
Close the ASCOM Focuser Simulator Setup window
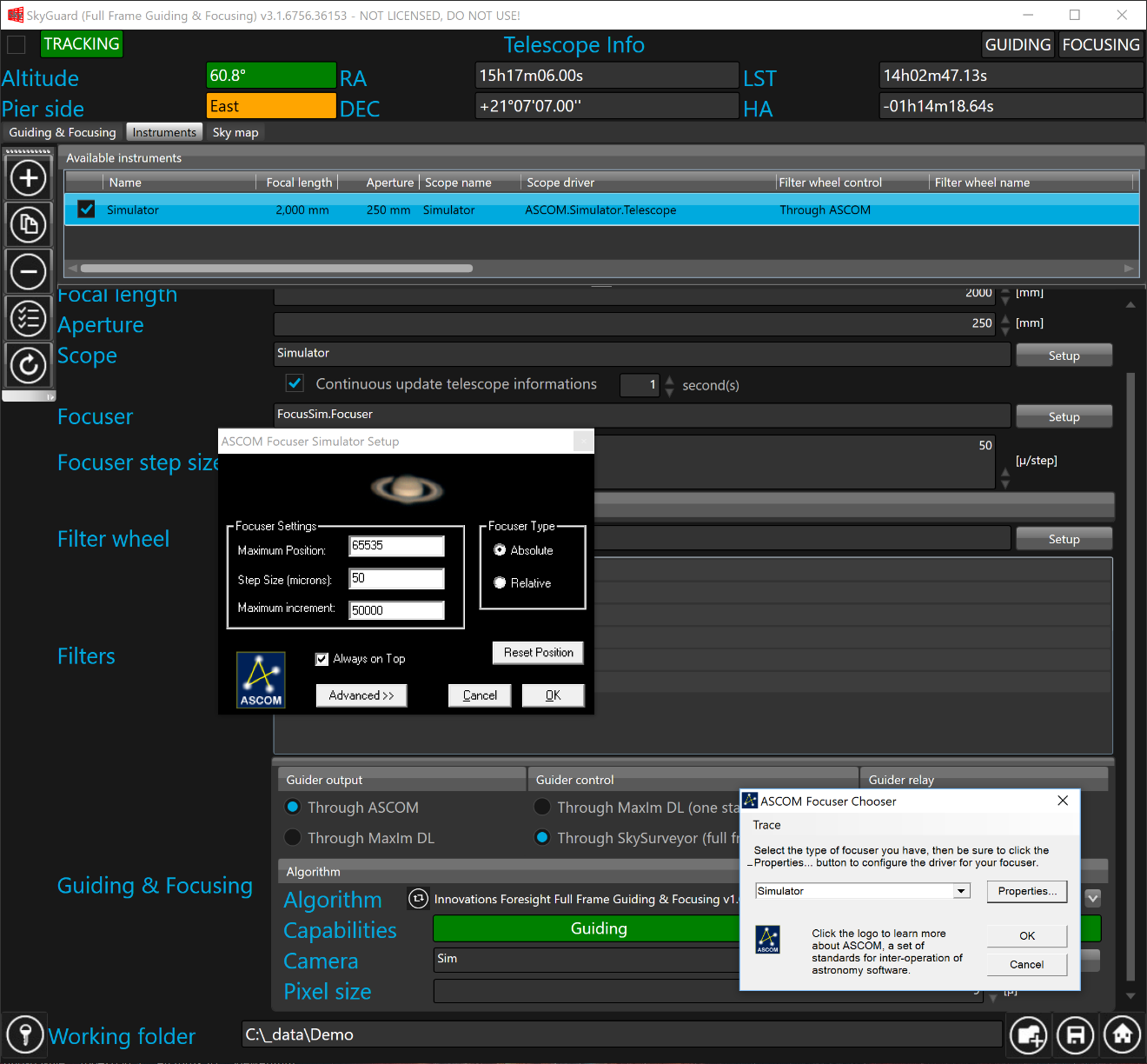(583, 441)
